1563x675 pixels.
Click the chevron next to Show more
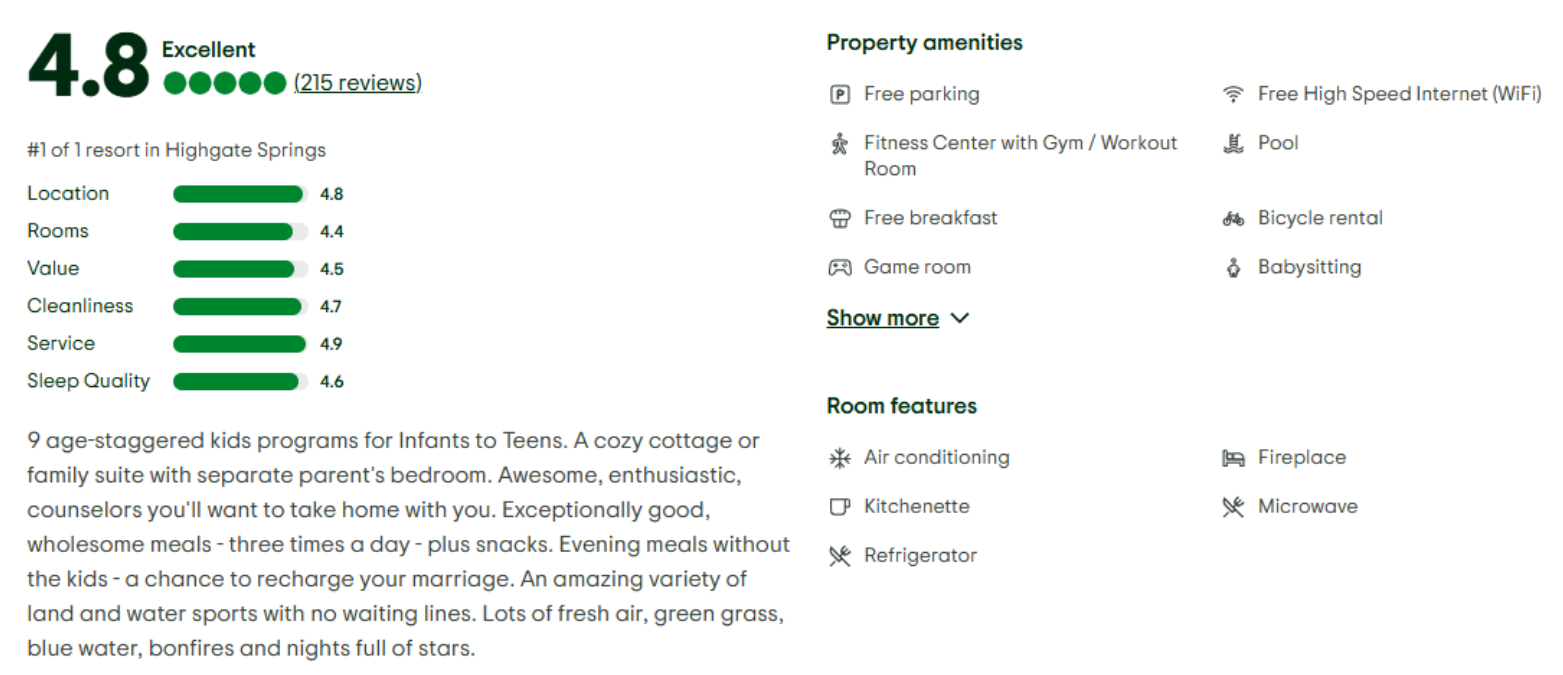pyautogui.click(x=960, y=318)
